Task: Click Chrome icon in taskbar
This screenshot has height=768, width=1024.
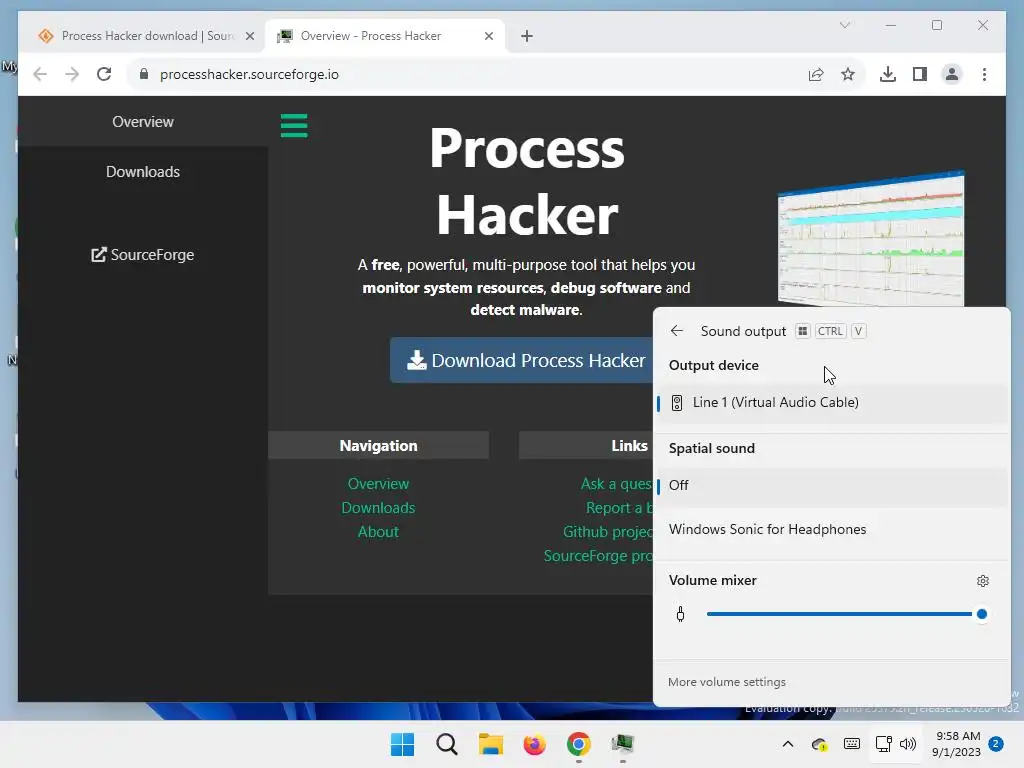Action: pyautogui.click(x=579, y=744)
